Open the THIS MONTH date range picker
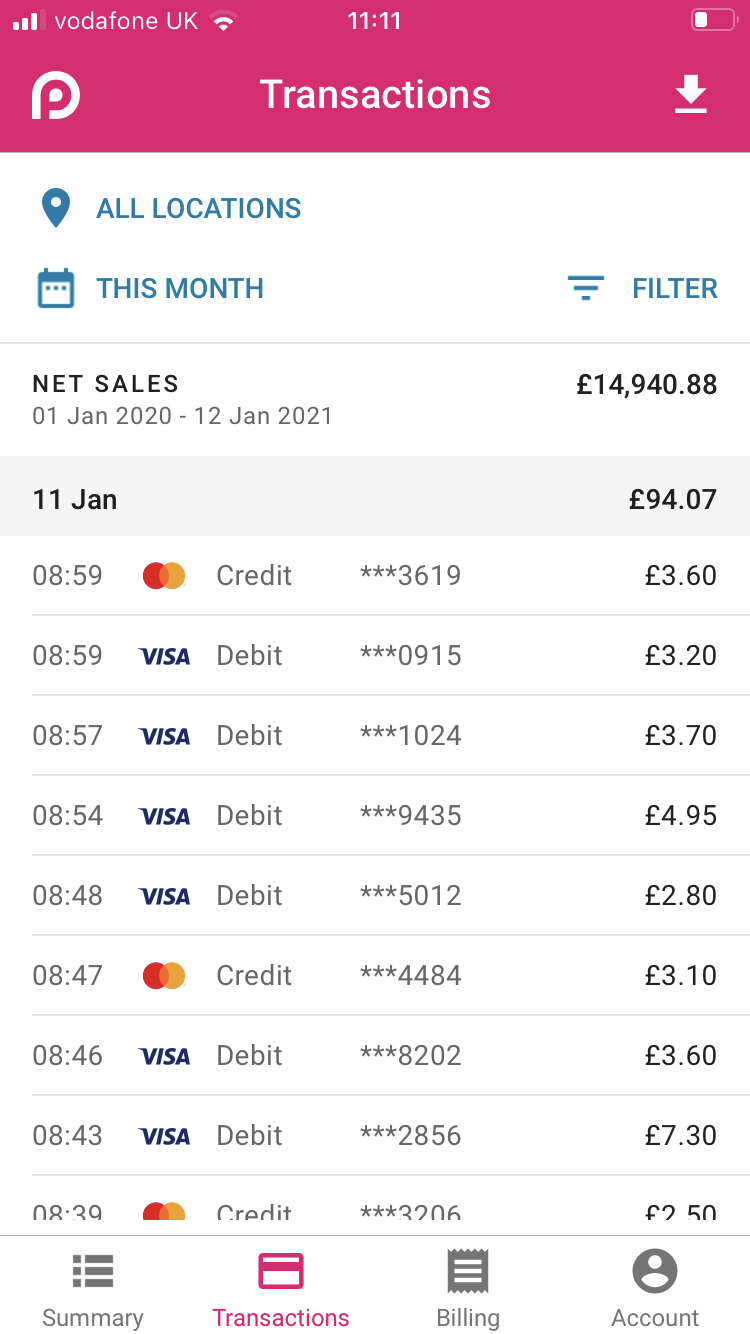 pos(180,289)
